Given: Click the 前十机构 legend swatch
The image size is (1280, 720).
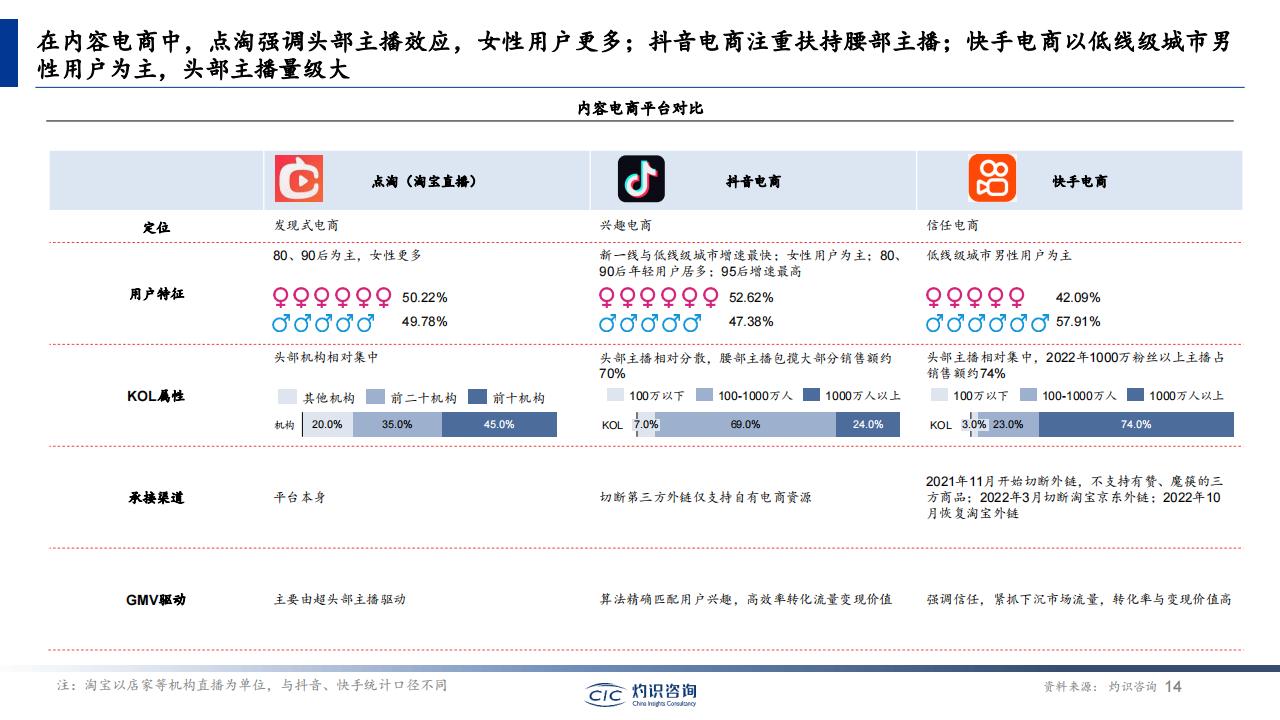Looking at the screenshot, I should click(477, 397).
